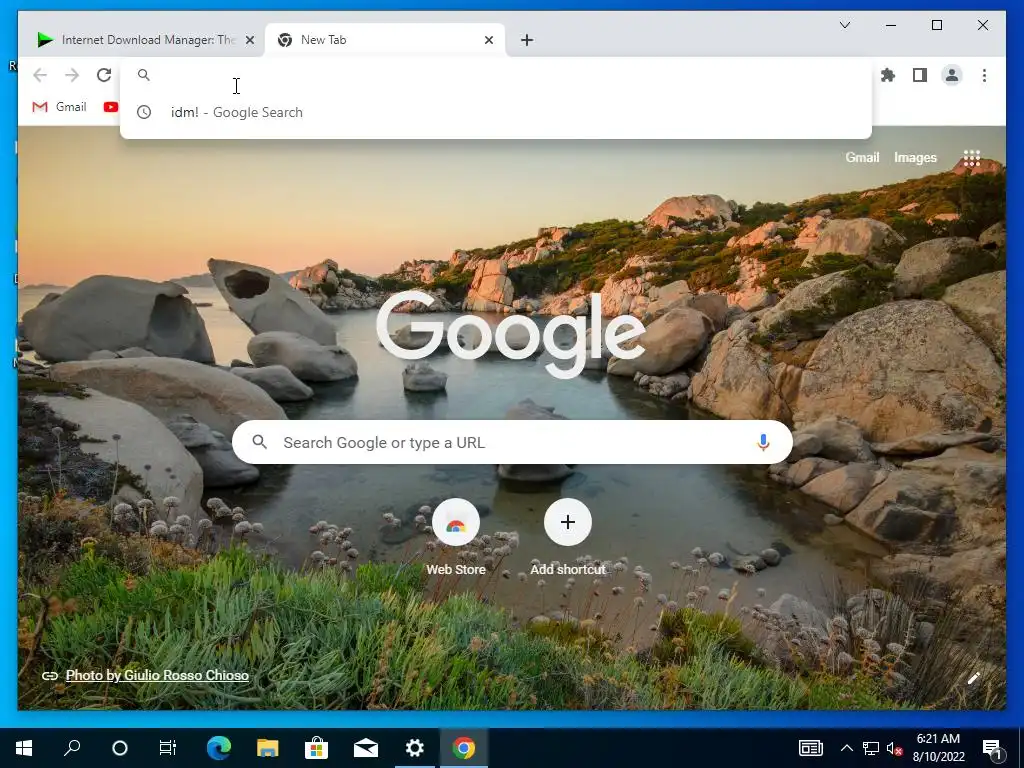The height and width of the screenshot is (768, 1024).
Task: Choose the 'idm! - Google Search' suggestion
Action: click(496, 112)
